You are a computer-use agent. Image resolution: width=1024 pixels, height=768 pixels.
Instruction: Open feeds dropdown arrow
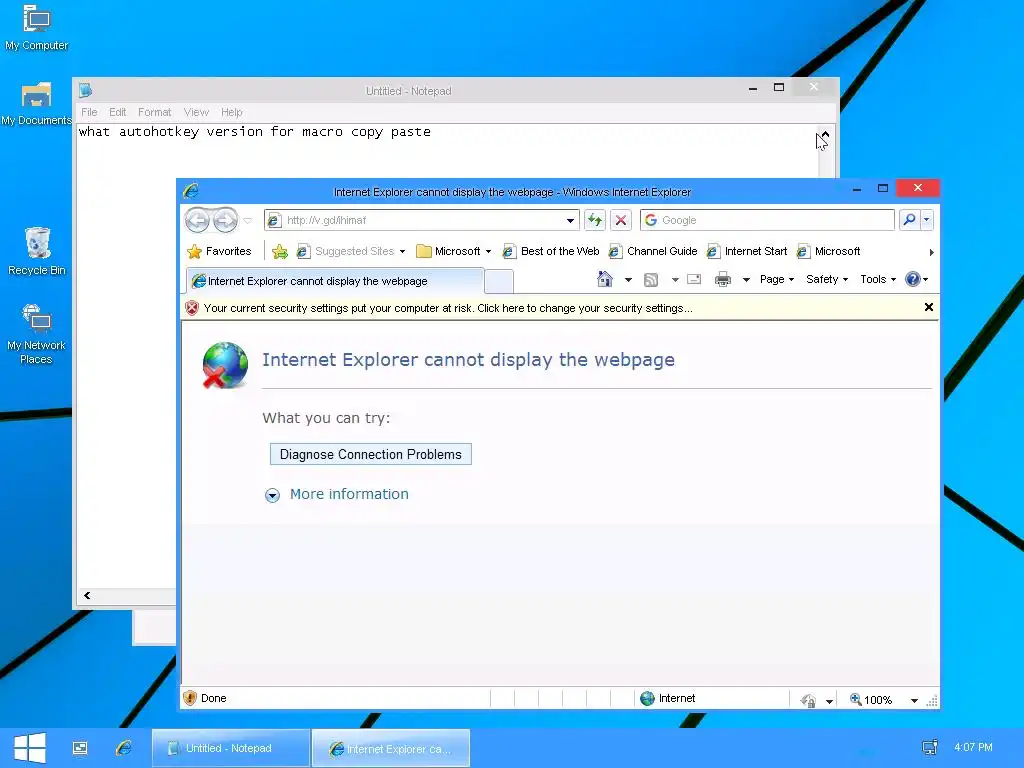[675, 280]
